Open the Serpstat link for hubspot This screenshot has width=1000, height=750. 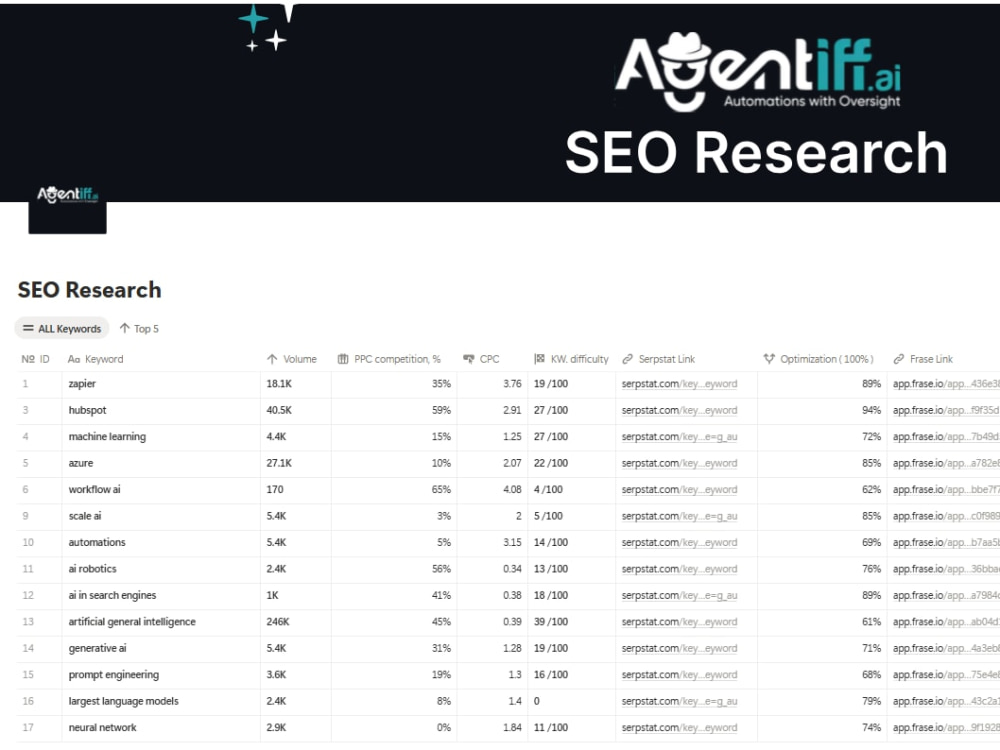pyautogui.click(x=679, y=410)
